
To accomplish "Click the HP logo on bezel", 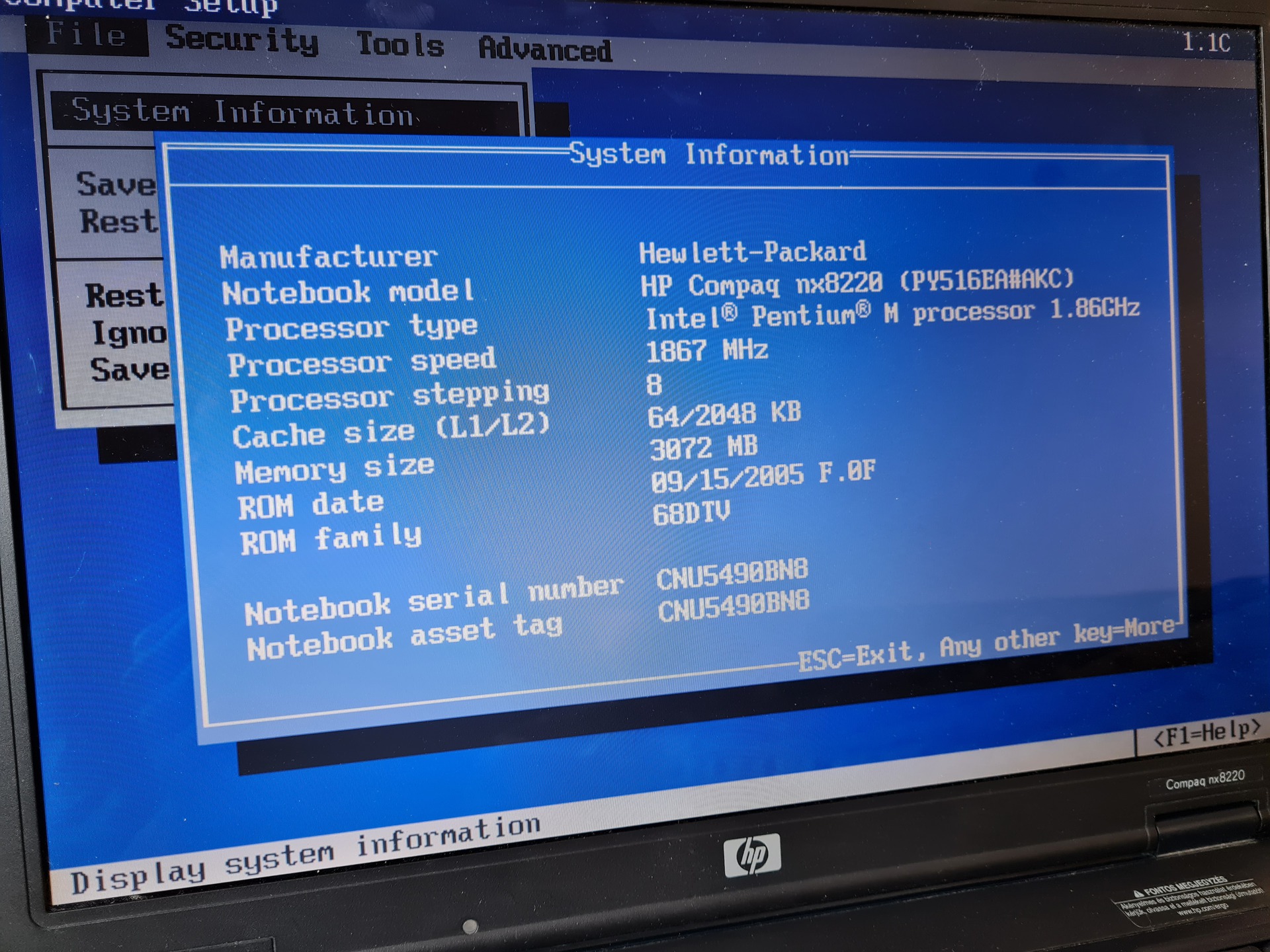I will click(x=752, y=855).
